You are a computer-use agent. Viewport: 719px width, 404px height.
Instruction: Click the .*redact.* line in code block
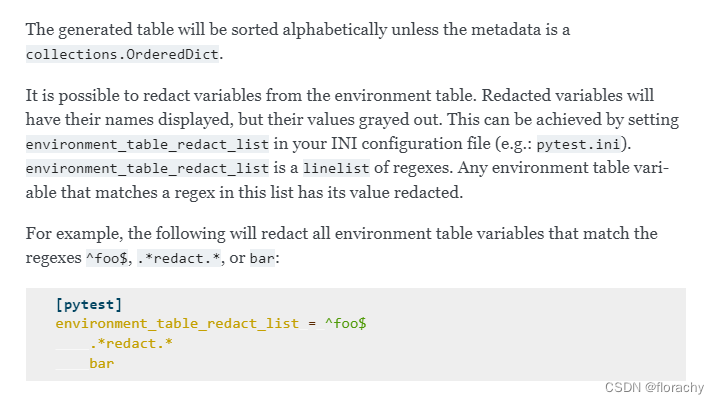point(131,343)
